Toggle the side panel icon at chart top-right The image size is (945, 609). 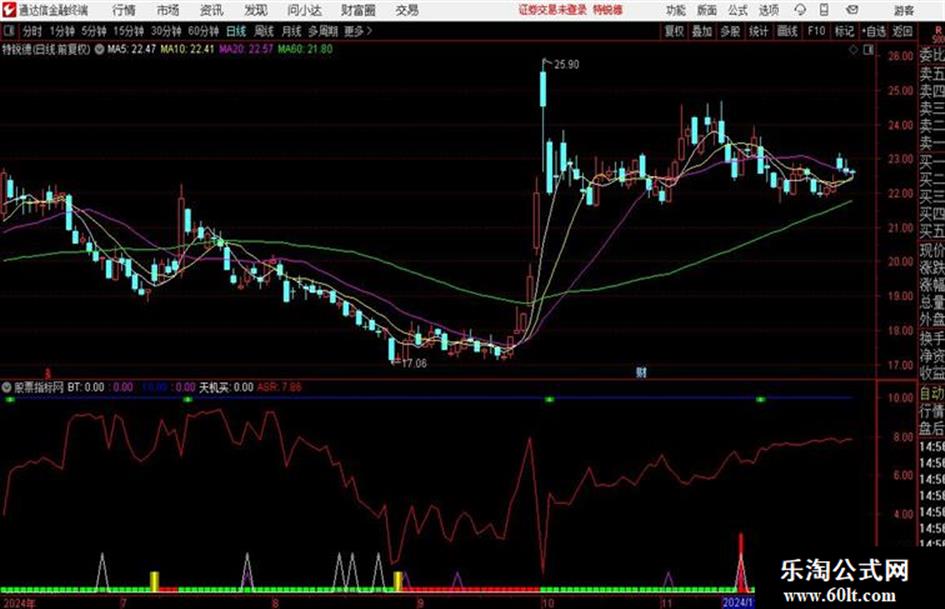(868, 50)
